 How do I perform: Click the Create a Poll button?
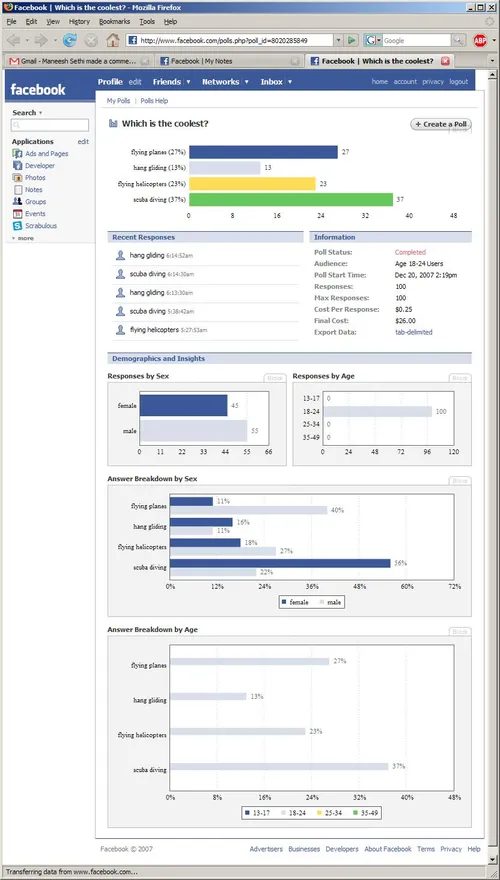click(441, 124)
